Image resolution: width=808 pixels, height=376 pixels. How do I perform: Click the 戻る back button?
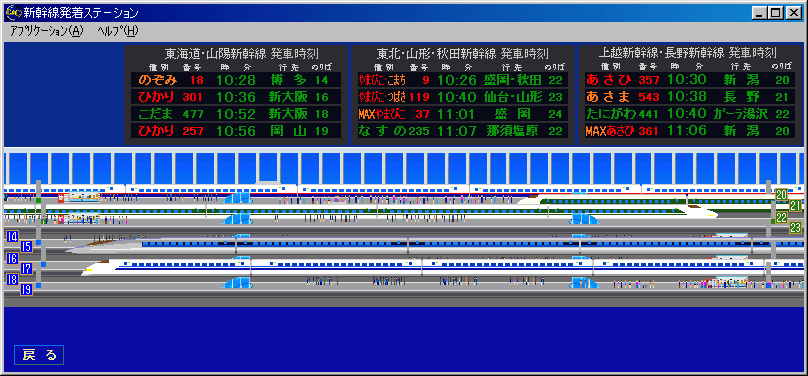[x=39, y=355]
